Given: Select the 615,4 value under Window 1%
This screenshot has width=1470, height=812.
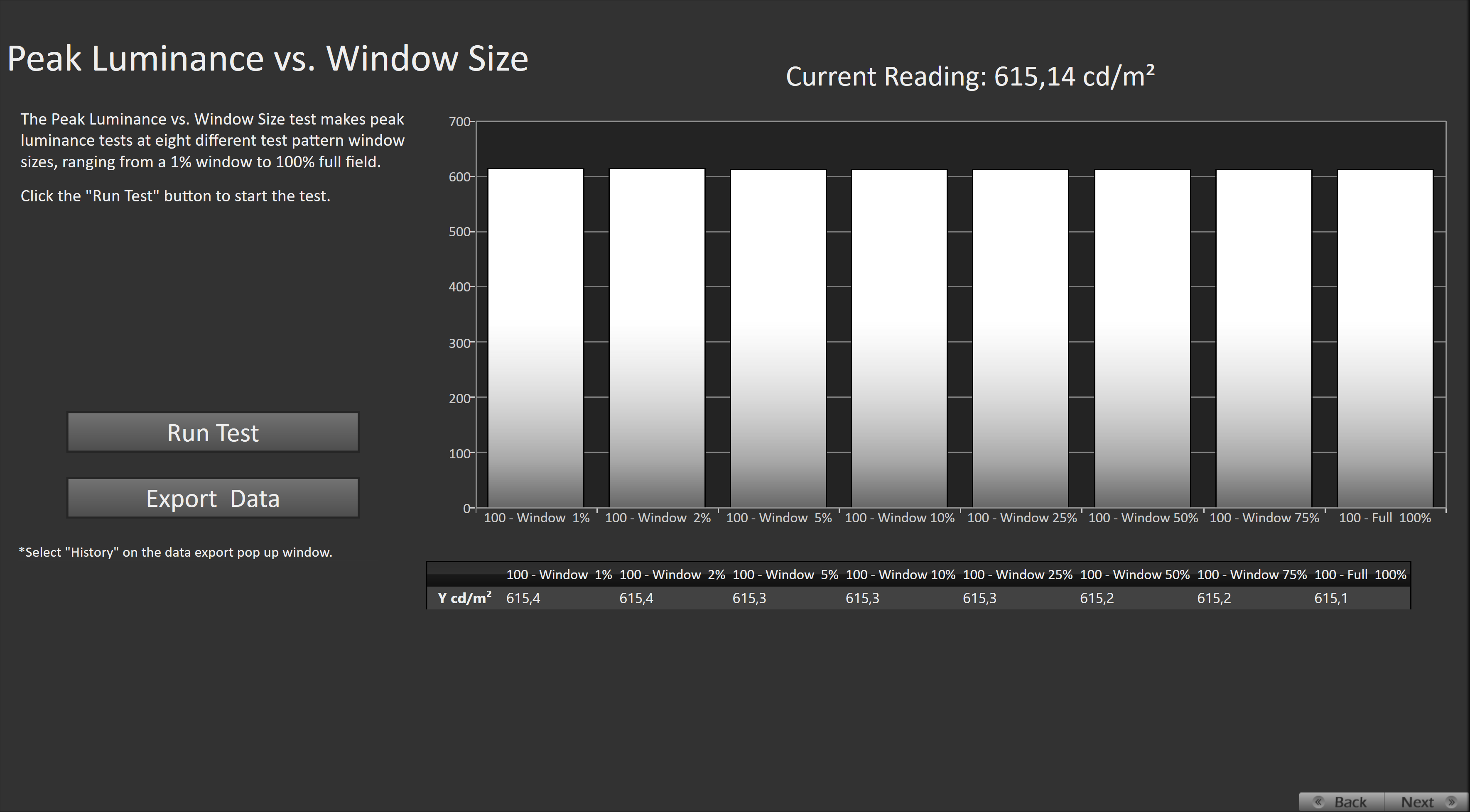Looking at the screenshot, I should click(x=523, y=598).
